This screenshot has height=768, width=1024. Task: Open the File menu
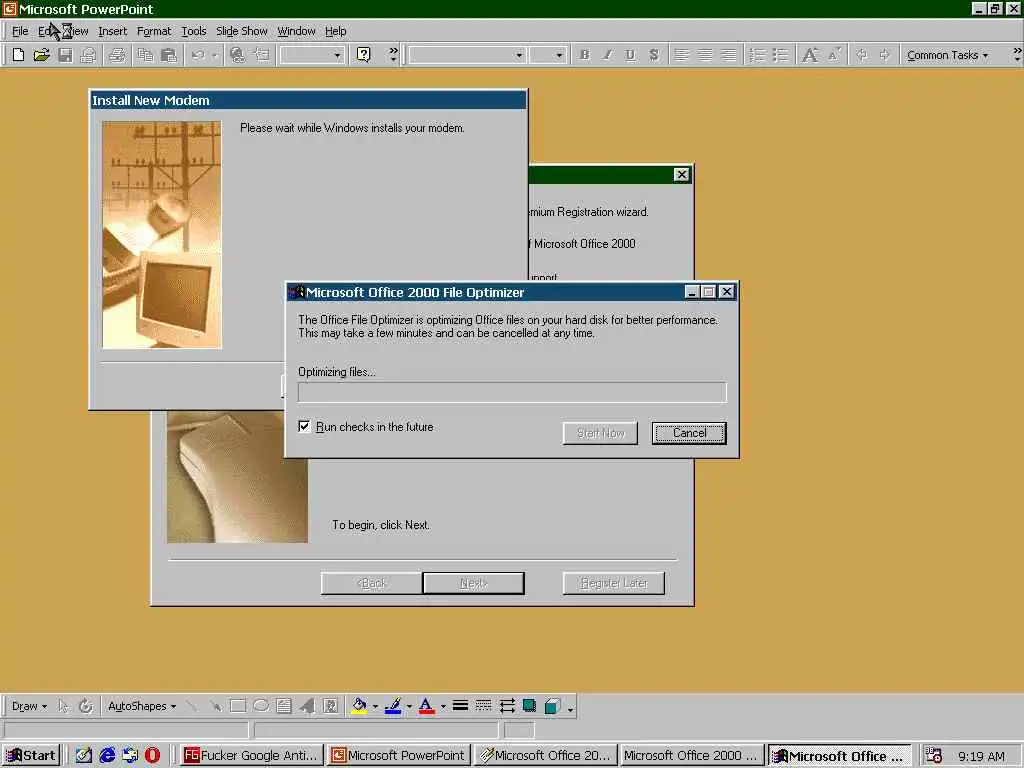pyautogui.click(x=20, y=31)
